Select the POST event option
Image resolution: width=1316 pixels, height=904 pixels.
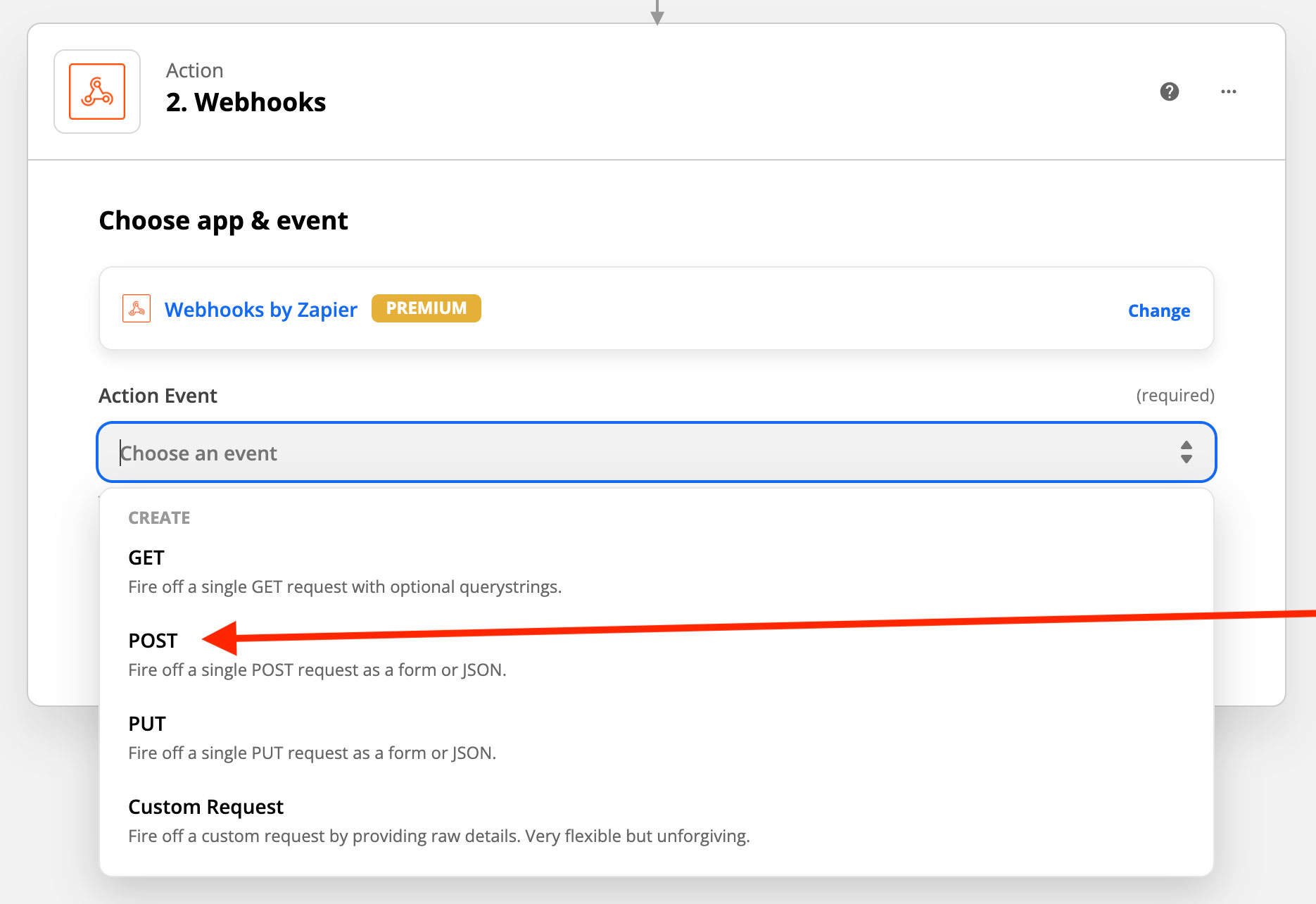click(x=657, y=655)
